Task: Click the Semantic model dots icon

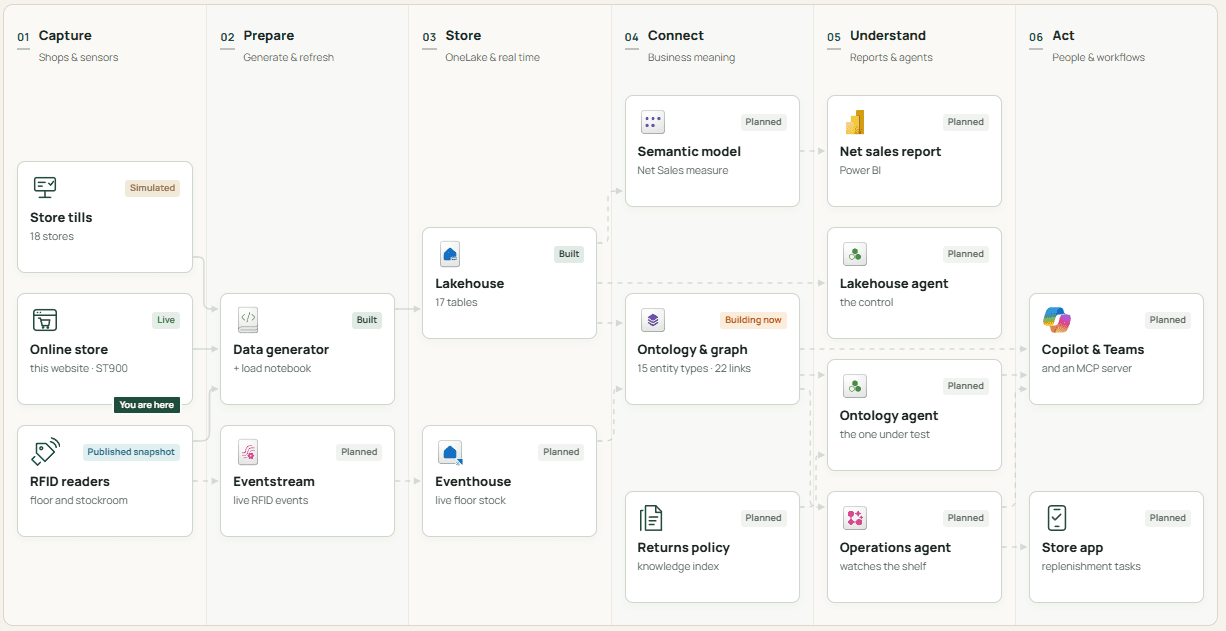Action: [652, 122]
